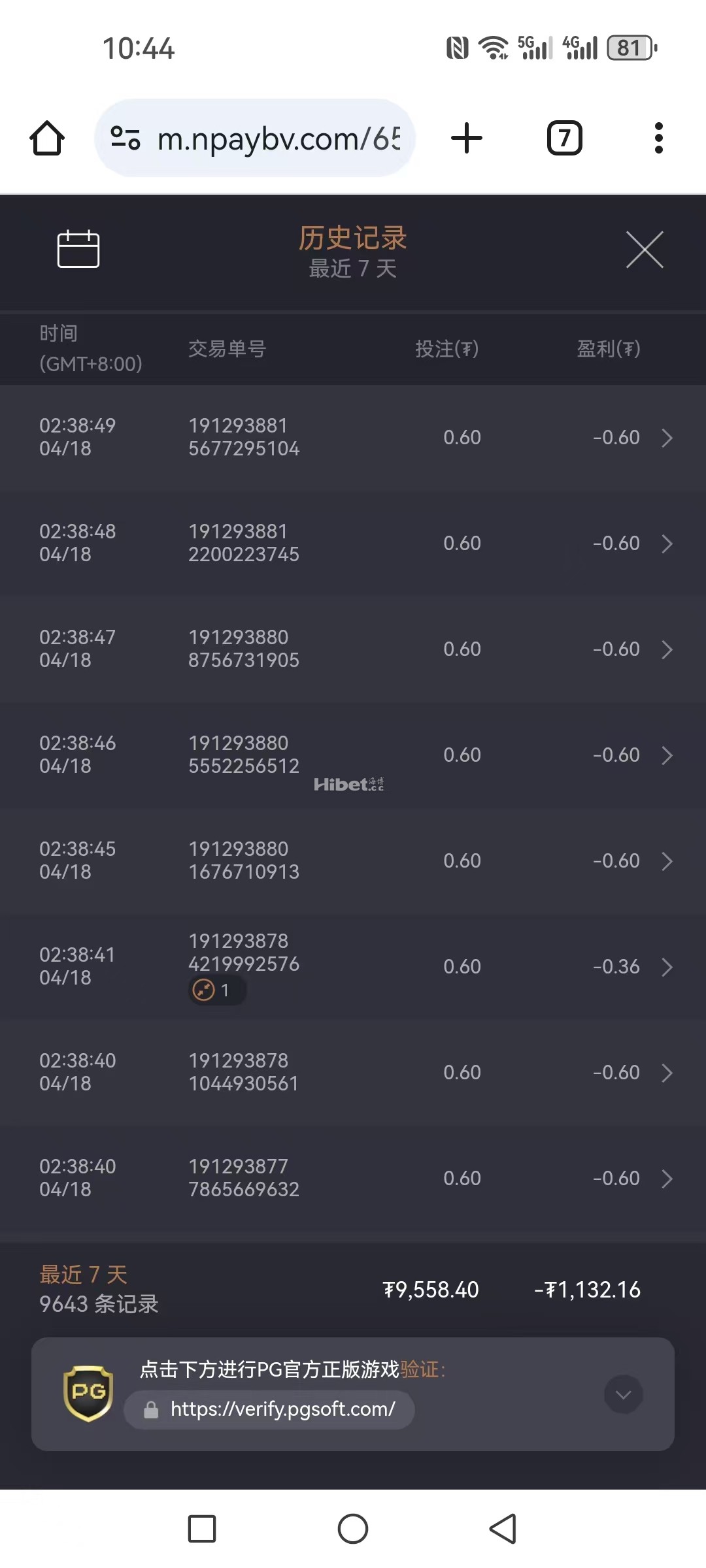This screenshot has width=706, height=1568.
Task: Select the transaction ending in 2200223745
Action: (x=244, y=543)
